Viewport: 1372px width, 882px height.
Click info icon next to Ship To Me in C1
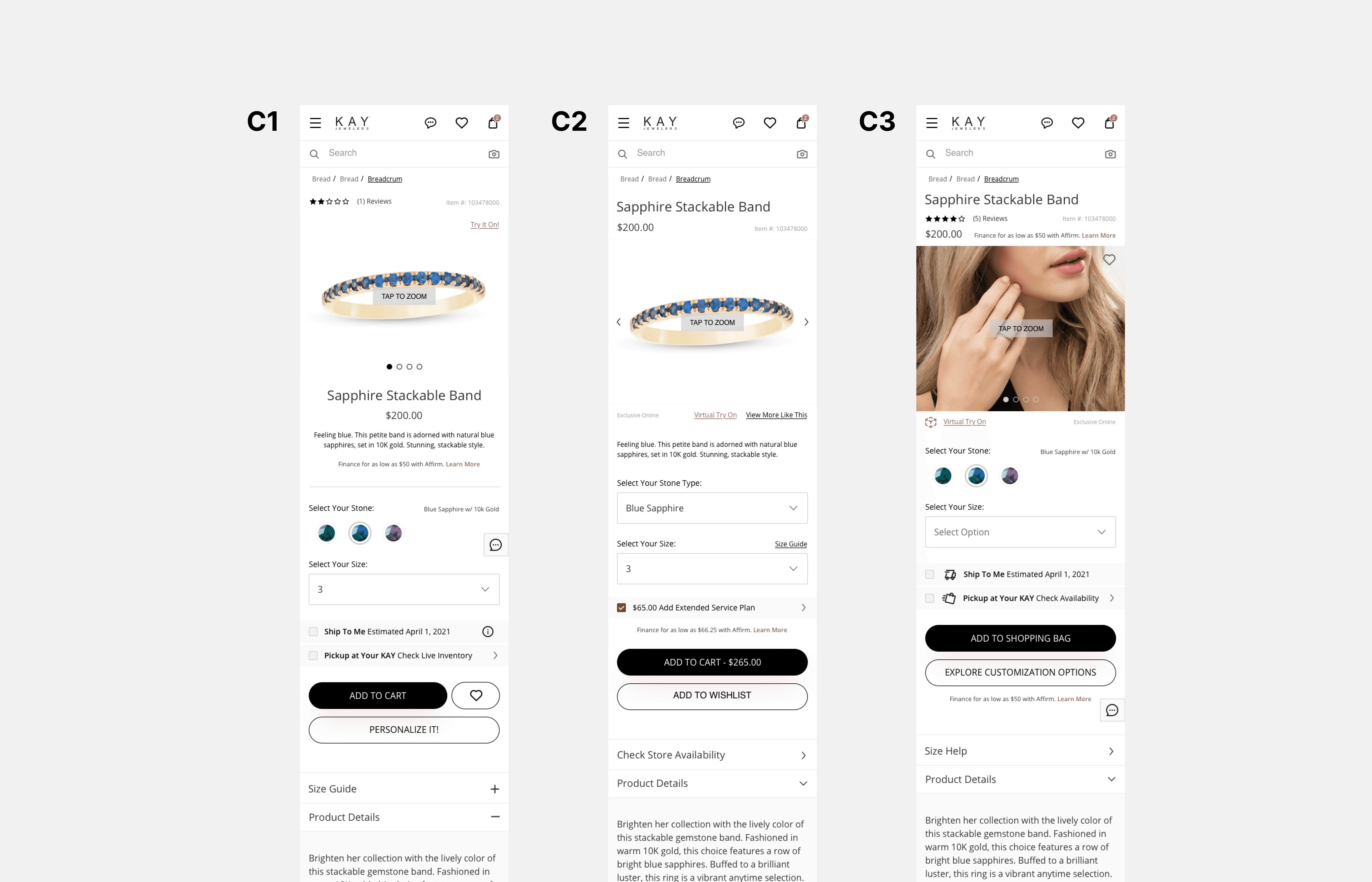(x=488, y=632)
